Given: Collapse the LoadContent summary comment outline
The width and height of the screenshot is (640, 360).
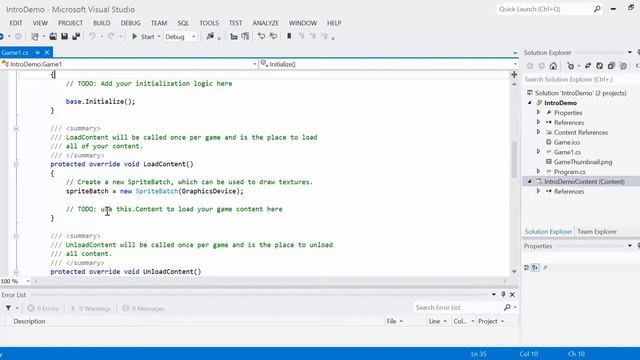Looking at the screenshot, I should click(x=16, y=129).
